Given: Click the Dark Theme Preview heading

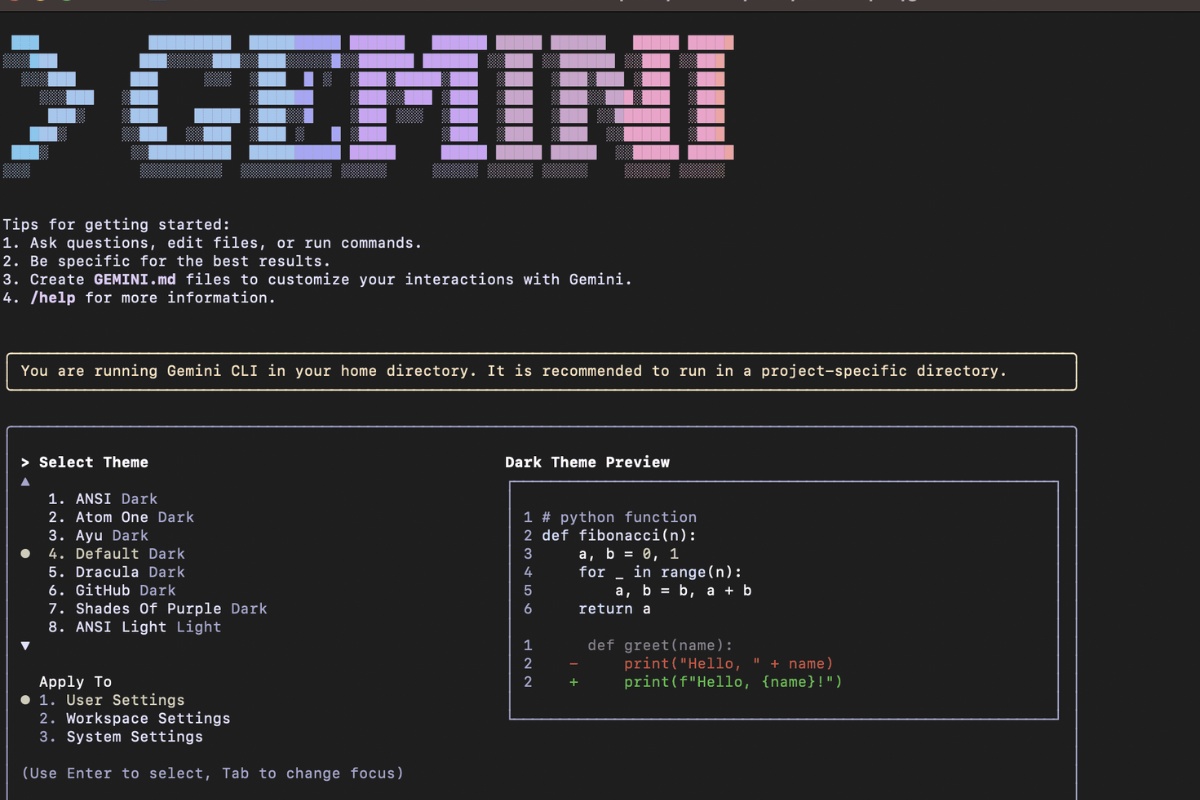Looking at the screenshot, I should pyautogui.click(x=587, y=462).
